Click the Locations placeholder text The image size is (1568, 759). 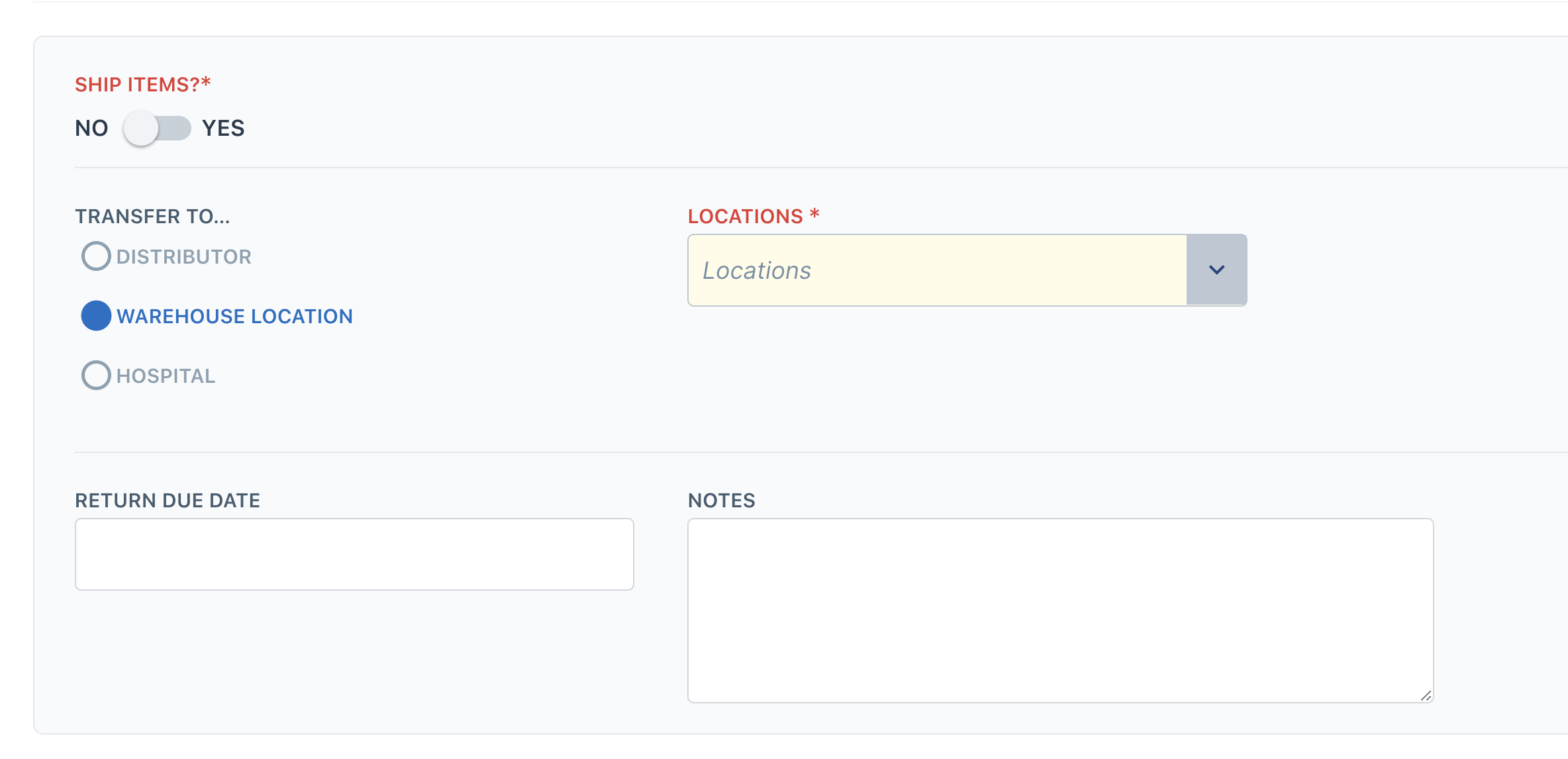757,271
